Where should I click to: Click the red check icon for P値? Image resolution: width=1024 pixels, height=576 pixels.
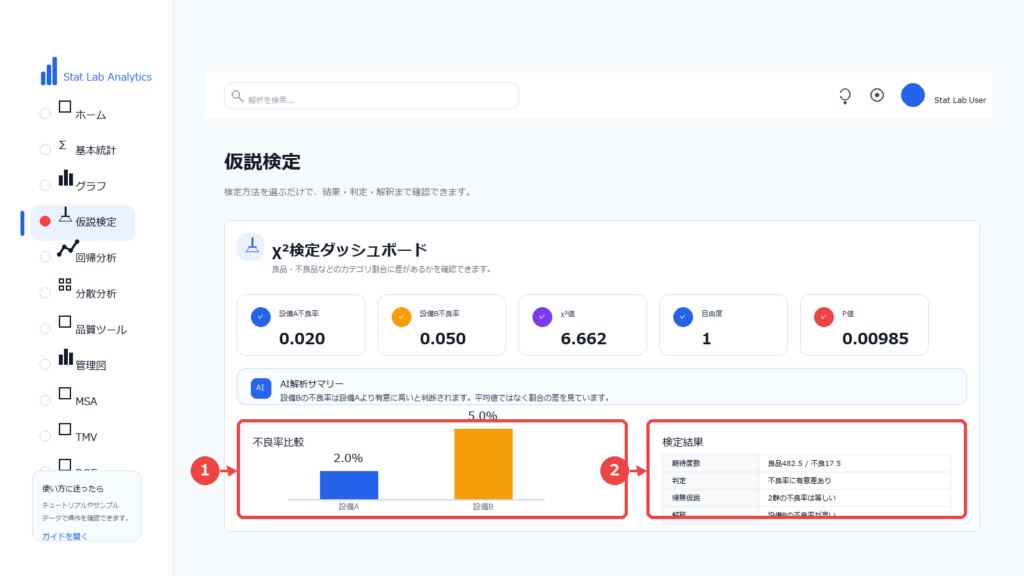coord(824,317)
